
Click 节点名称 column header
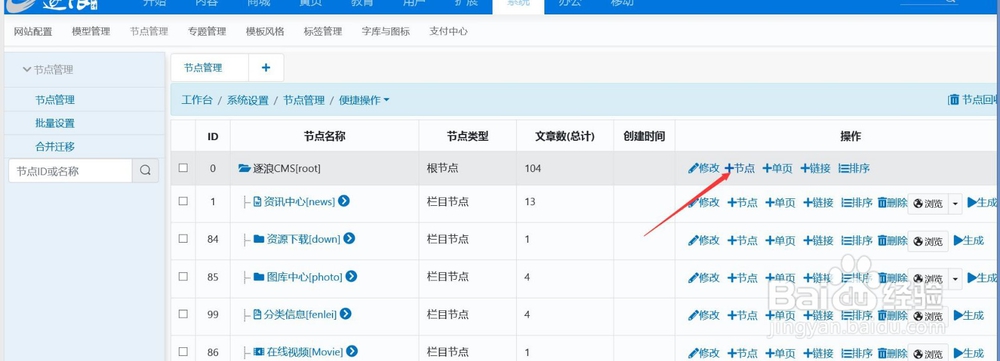tap(325, 136)
